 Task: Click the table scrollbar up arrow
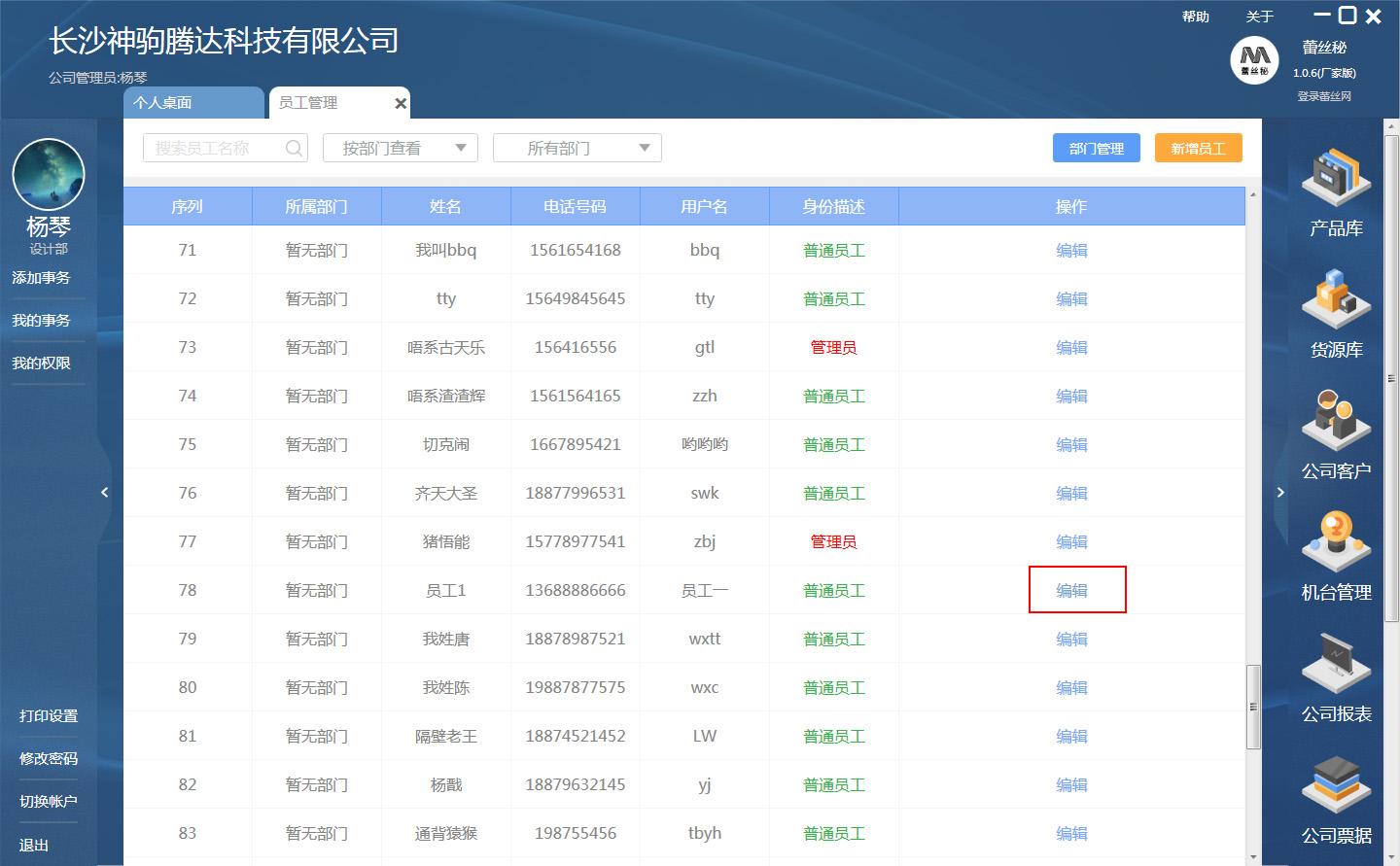(1253, 194)
